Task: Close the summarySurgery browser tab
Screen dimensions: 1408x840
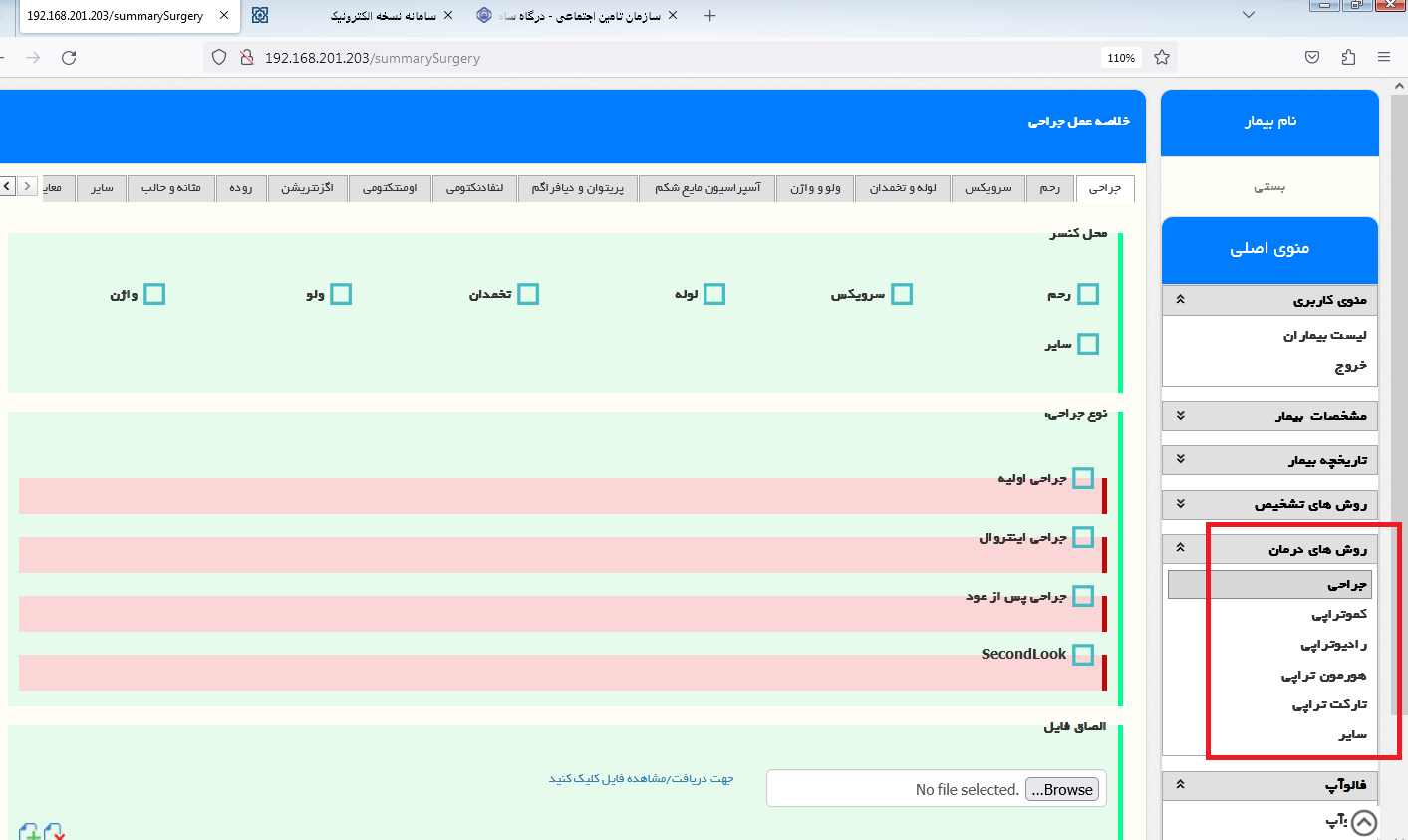Action: click(x=224, y=16)
